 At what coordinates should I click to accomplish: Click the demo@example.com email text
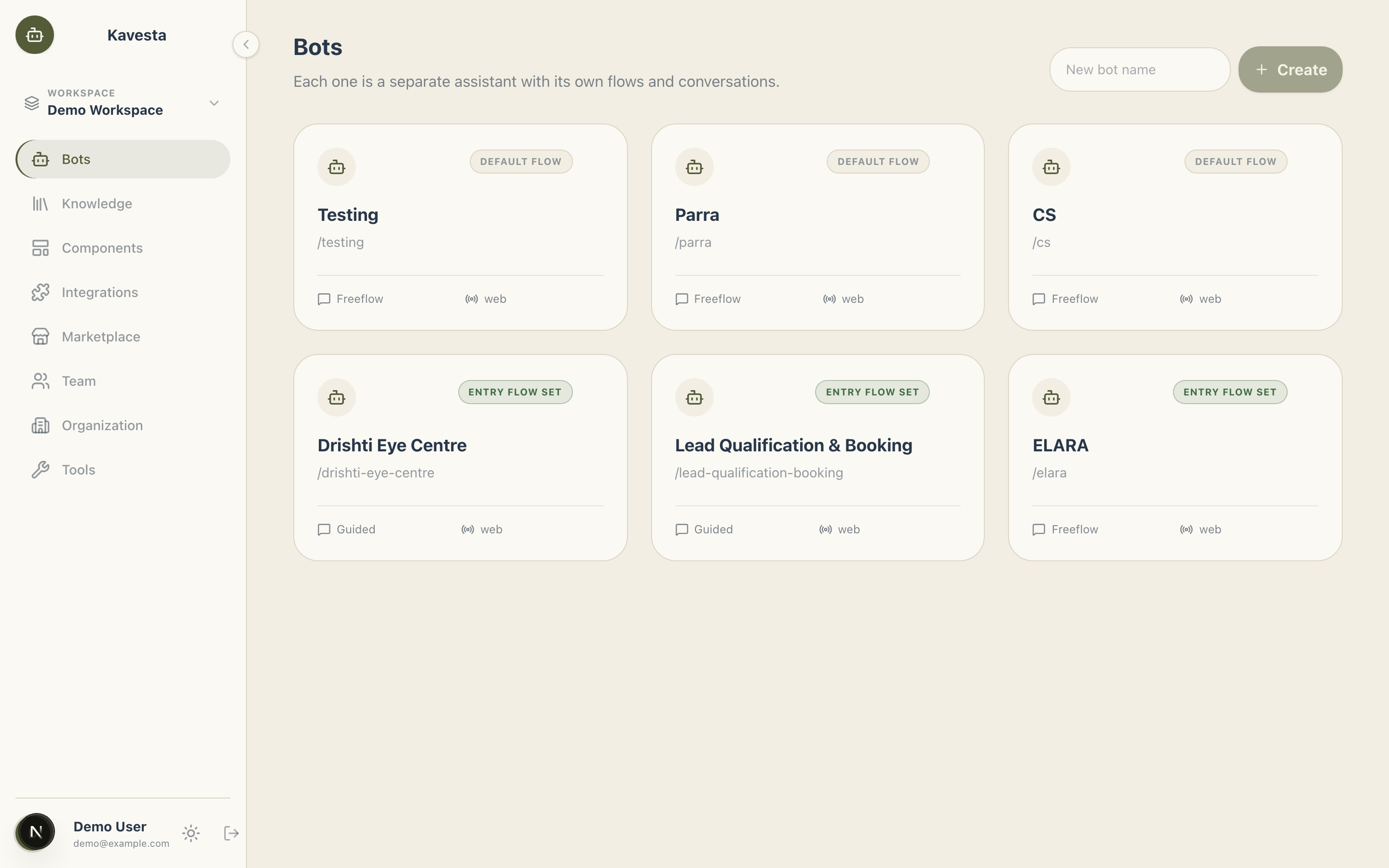click(121, 843)
